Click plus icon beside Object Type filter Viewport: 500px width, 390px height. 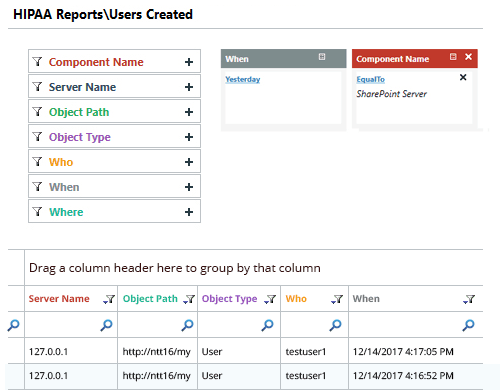tap(189, 137)
